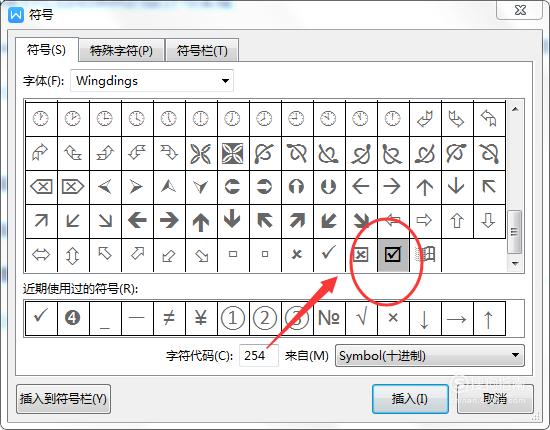Select the bold left arrow symbol
The width and height of the screenshot is (550, 430).
[x=137, y=221]
